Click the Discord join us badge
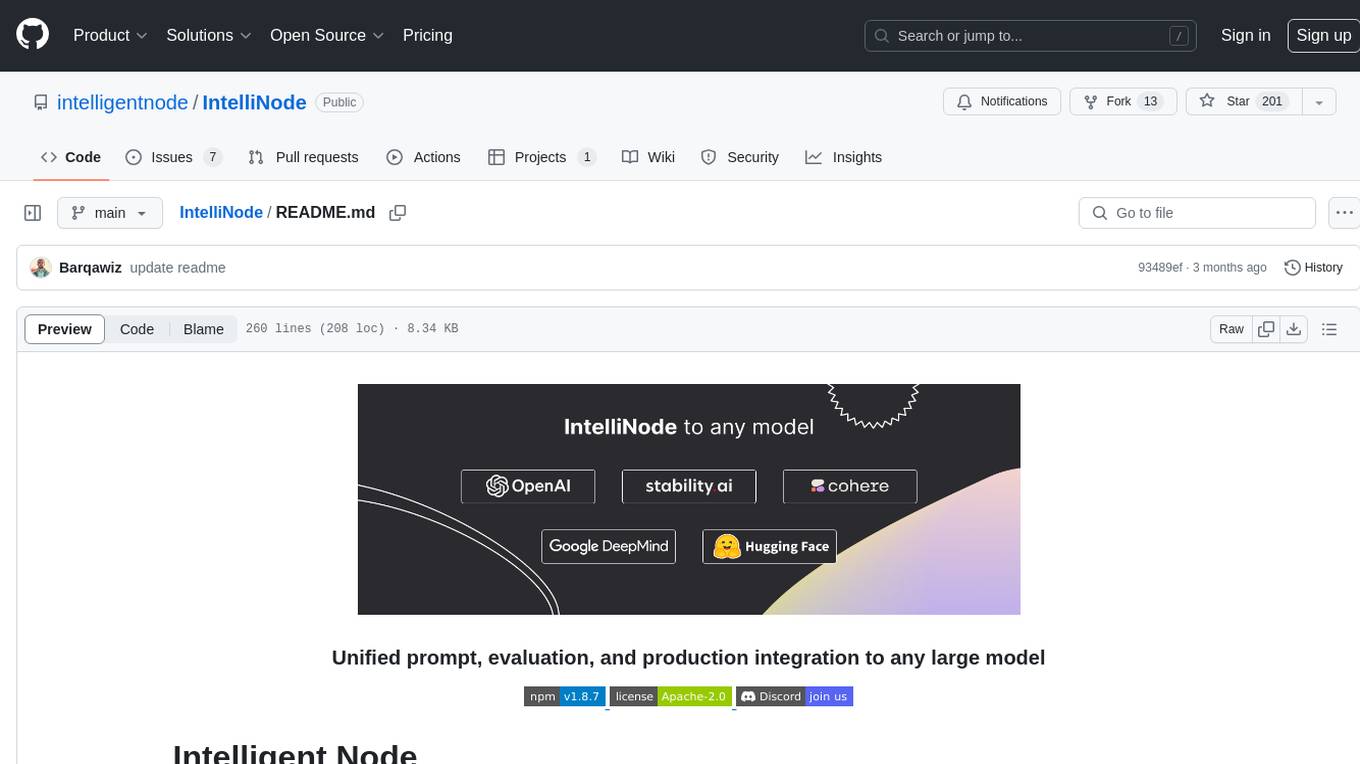1360x764 pixels. click(x=794, y=696)
